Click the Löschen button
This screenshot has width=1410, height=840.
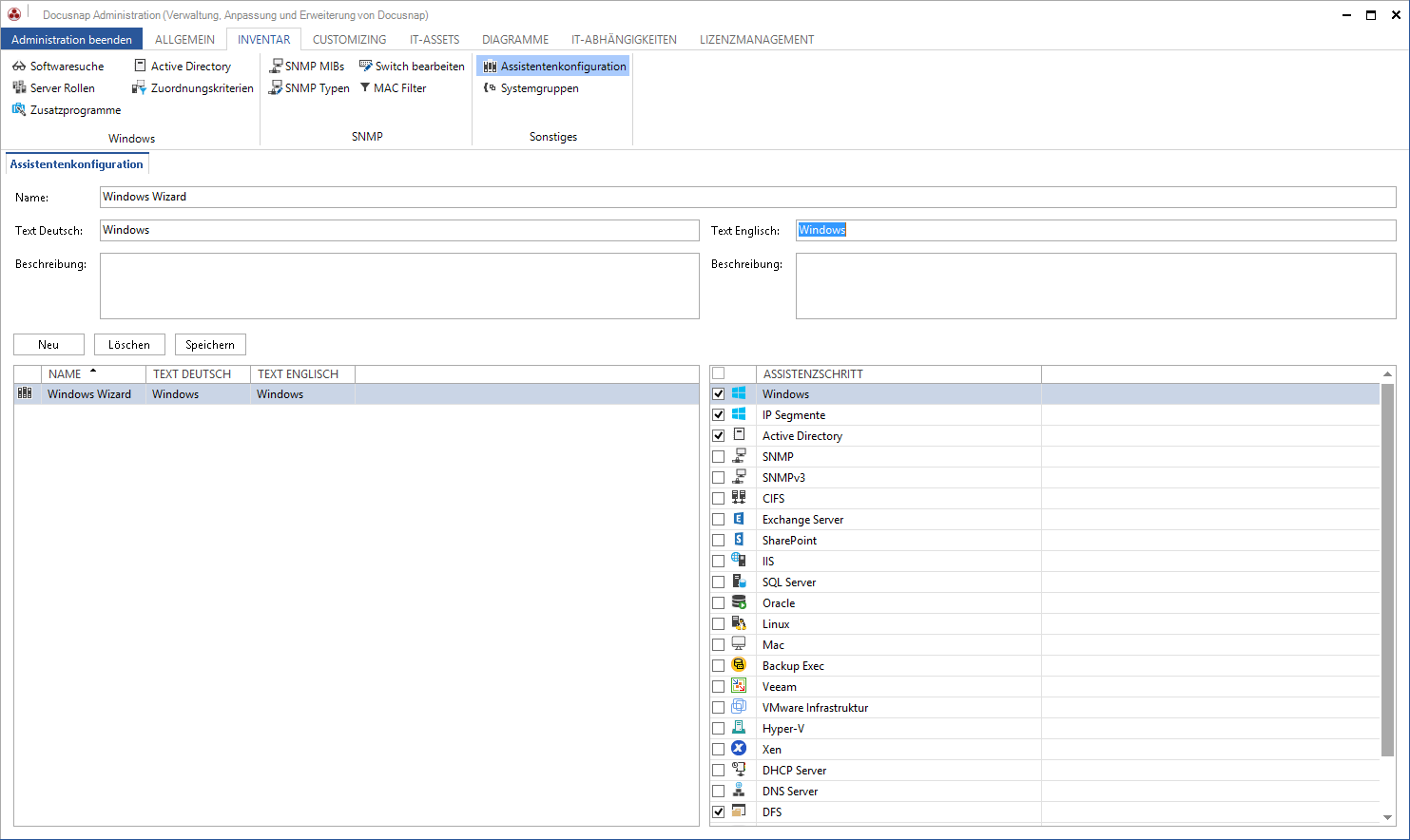pyautogui.click(x=129, y=344)
